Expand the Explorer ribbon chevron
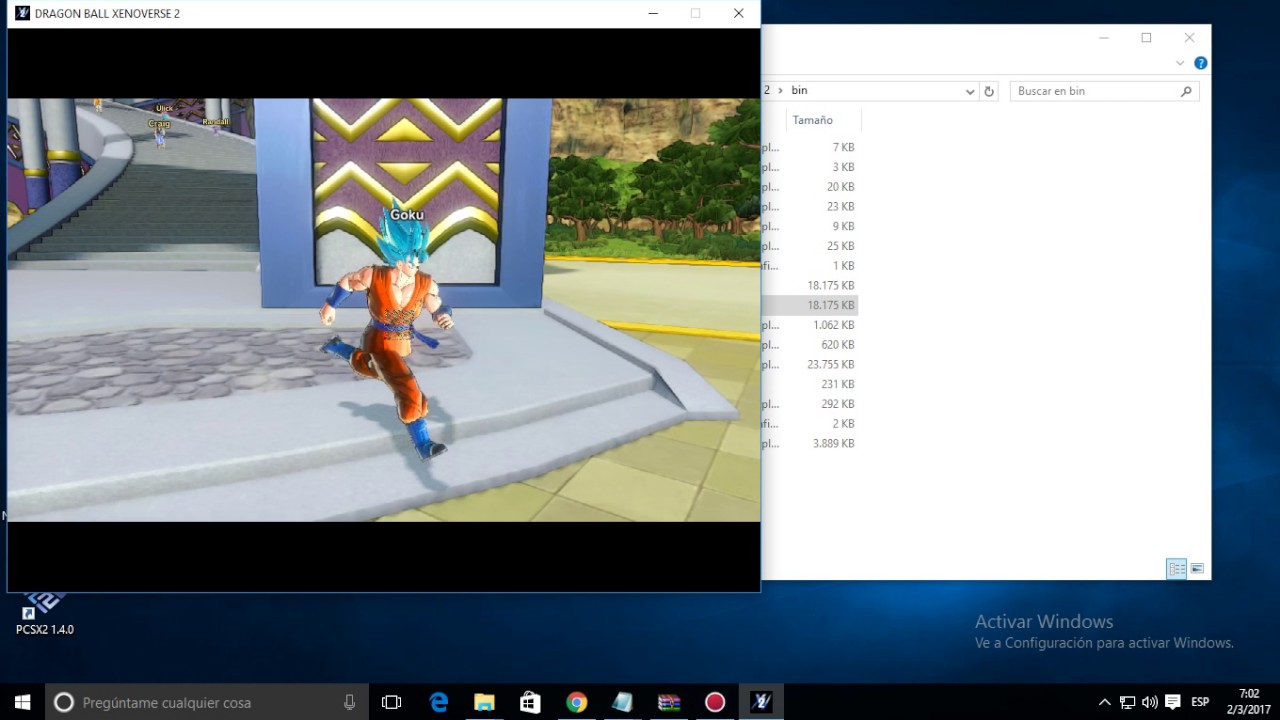 [x=1181, y=63]
